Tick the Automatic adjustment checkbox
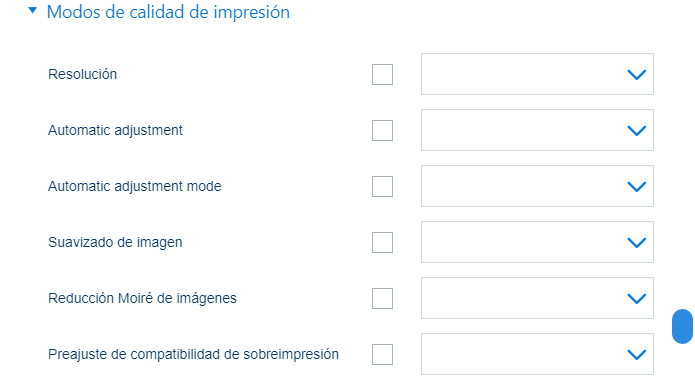Screen dimensions: 695x382 tap(382, 130)
